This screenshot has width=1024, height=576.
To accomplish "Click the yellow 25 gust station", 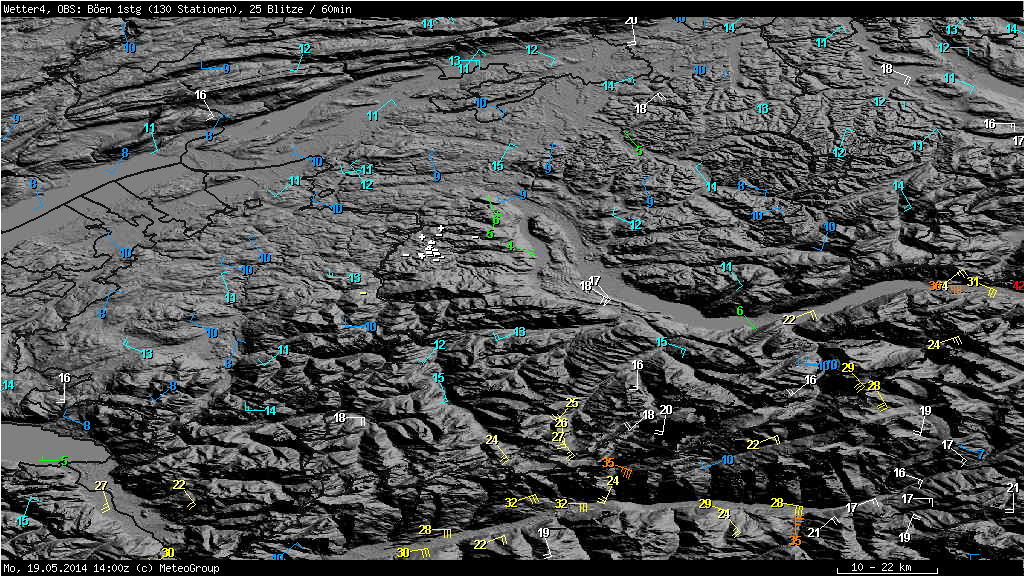I will [x=572, y=403].
